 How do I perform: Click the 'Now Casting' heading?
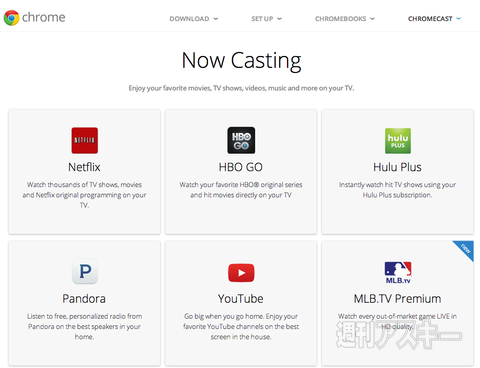click(x=241, y=61)
